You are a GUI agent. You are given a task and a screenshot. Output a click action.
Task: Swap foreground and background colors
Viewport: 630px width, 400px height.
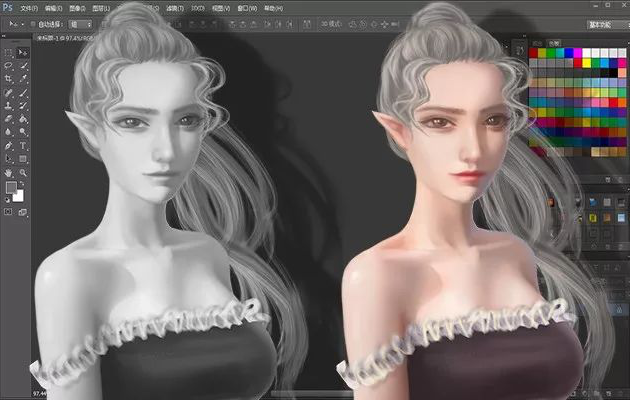click(x=22, y=184)
